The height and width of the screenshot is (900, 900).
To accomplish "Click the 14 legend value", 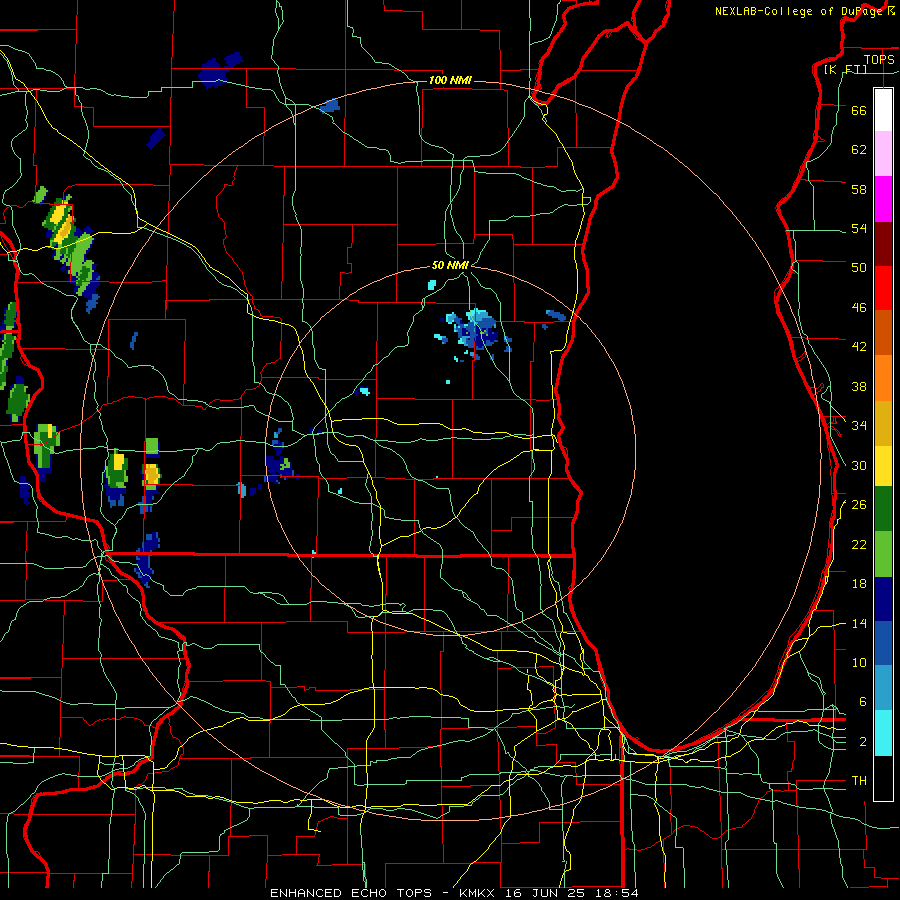I will pos(859,623).
